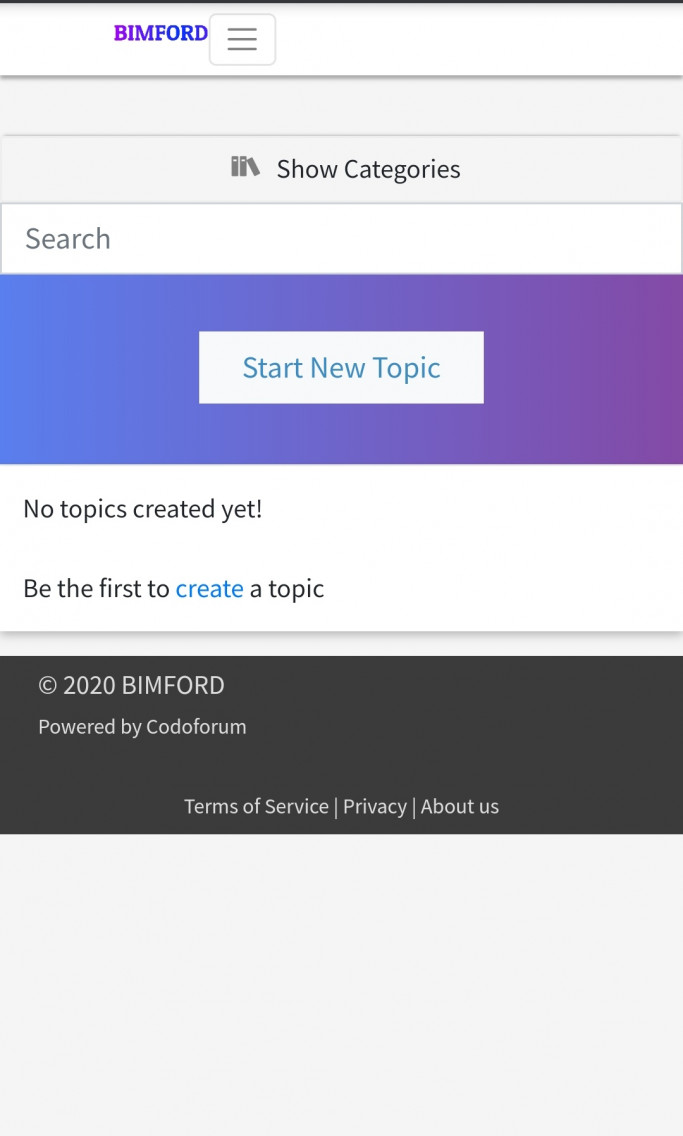Click the "No topics created yet!" message
The height and width of the screenshot is (1136, 683).
click(x=143, y=509)
